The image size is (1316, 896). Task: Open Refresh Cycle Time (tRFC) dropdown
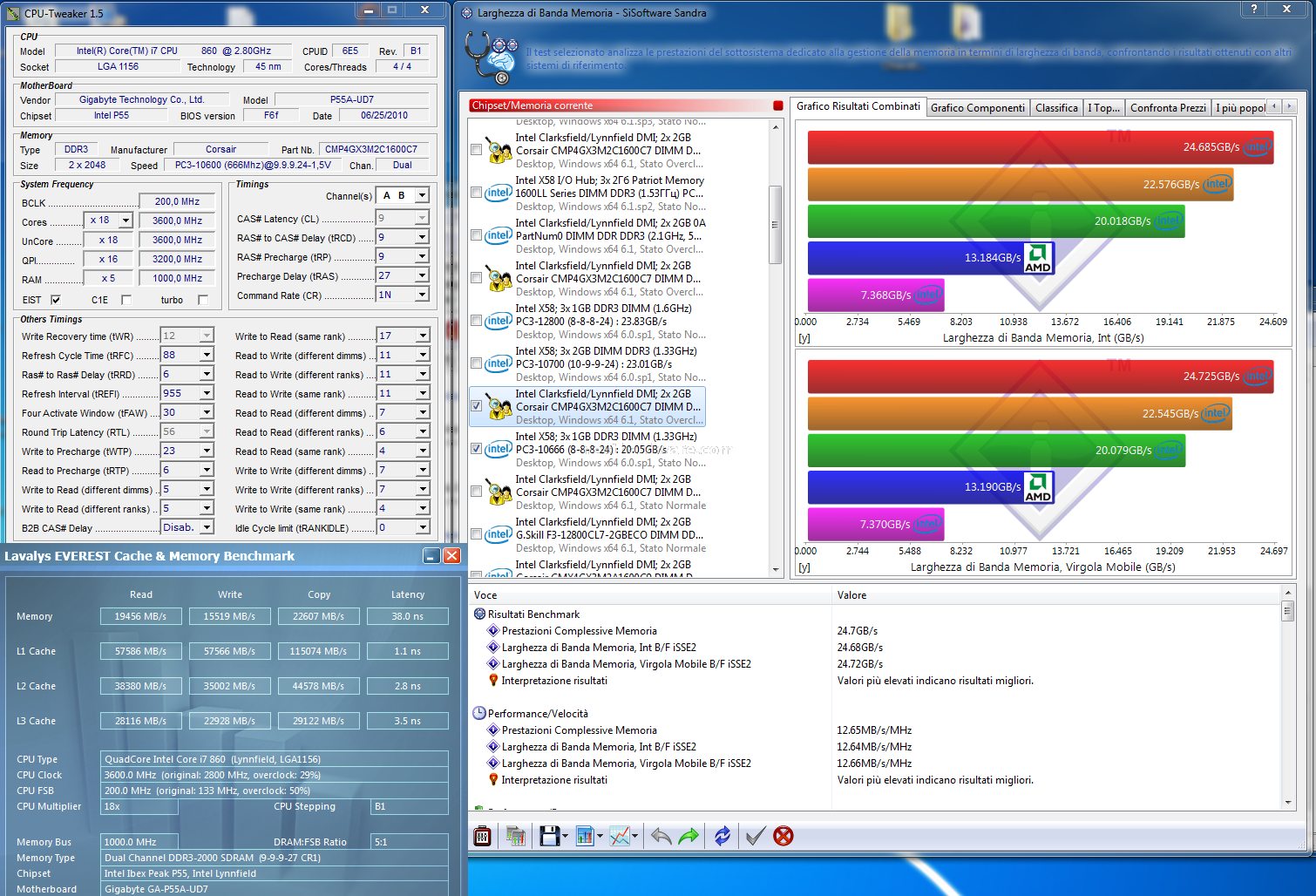click(207, 355)
